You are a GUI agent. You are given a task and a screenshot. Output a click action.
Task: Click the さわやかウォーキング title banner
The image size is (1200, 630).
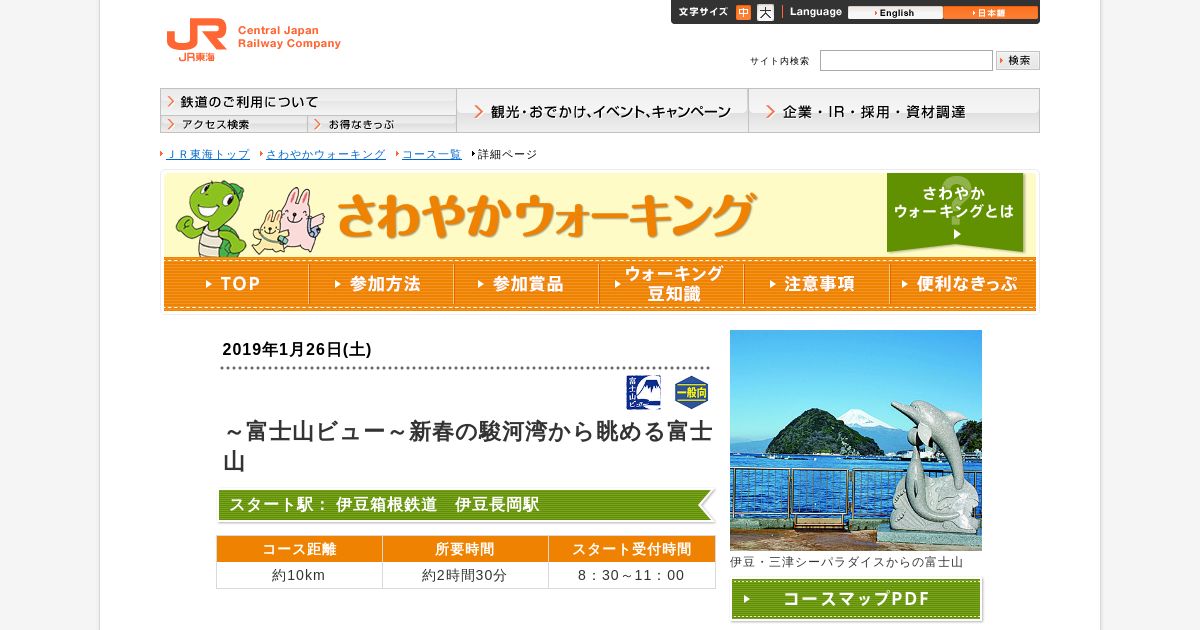[545, 215]
